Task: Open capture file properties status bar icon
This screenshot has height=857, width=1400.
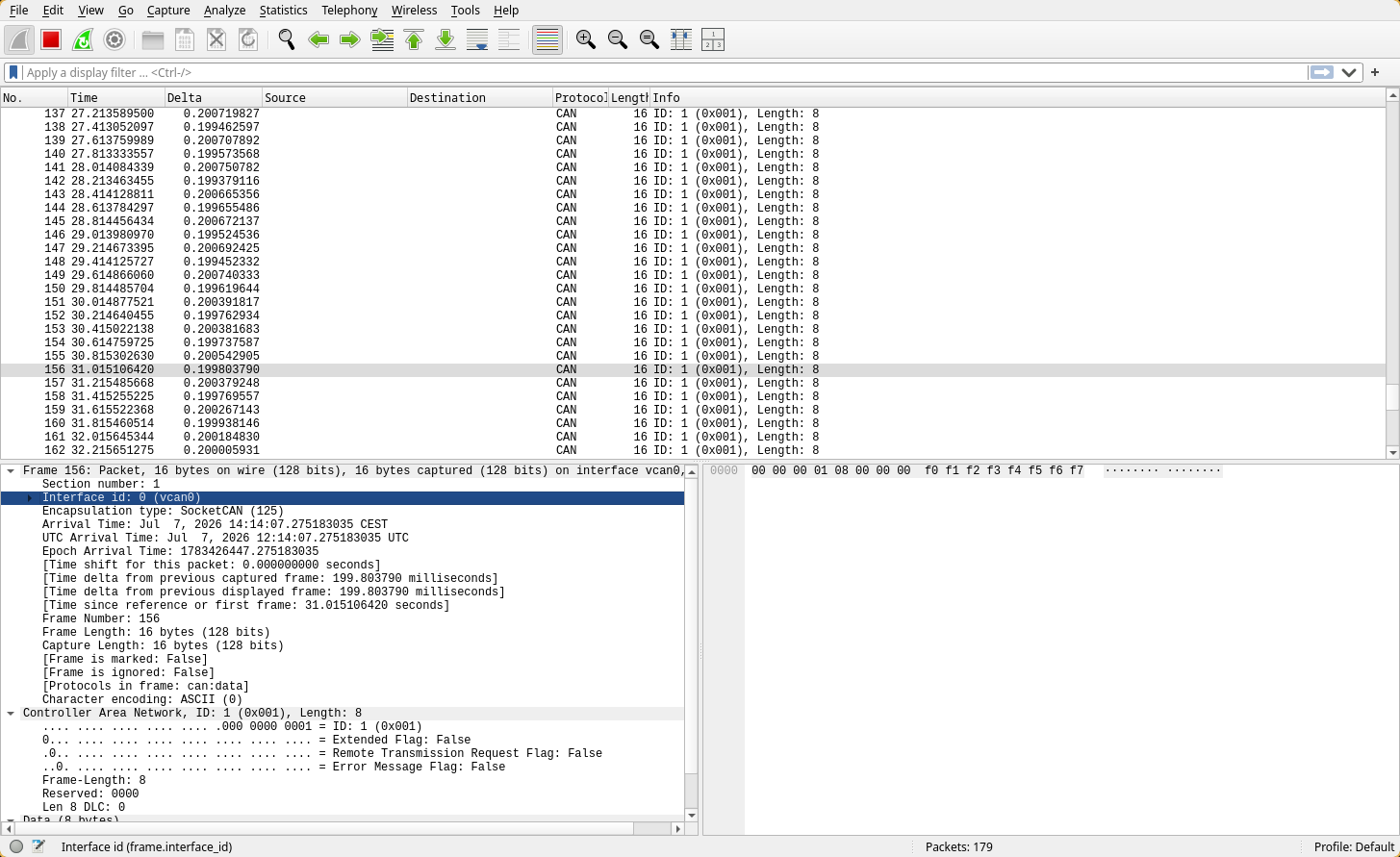Action: click(x=38, y=846)
